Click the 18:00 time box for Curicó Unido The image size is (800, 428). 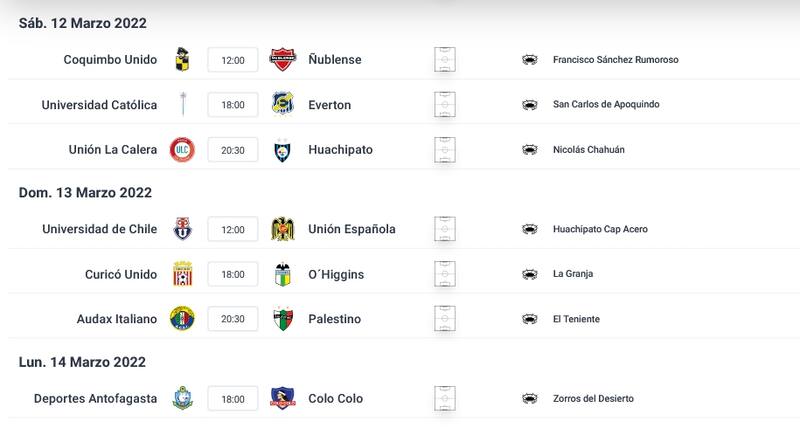pos(233,274)
